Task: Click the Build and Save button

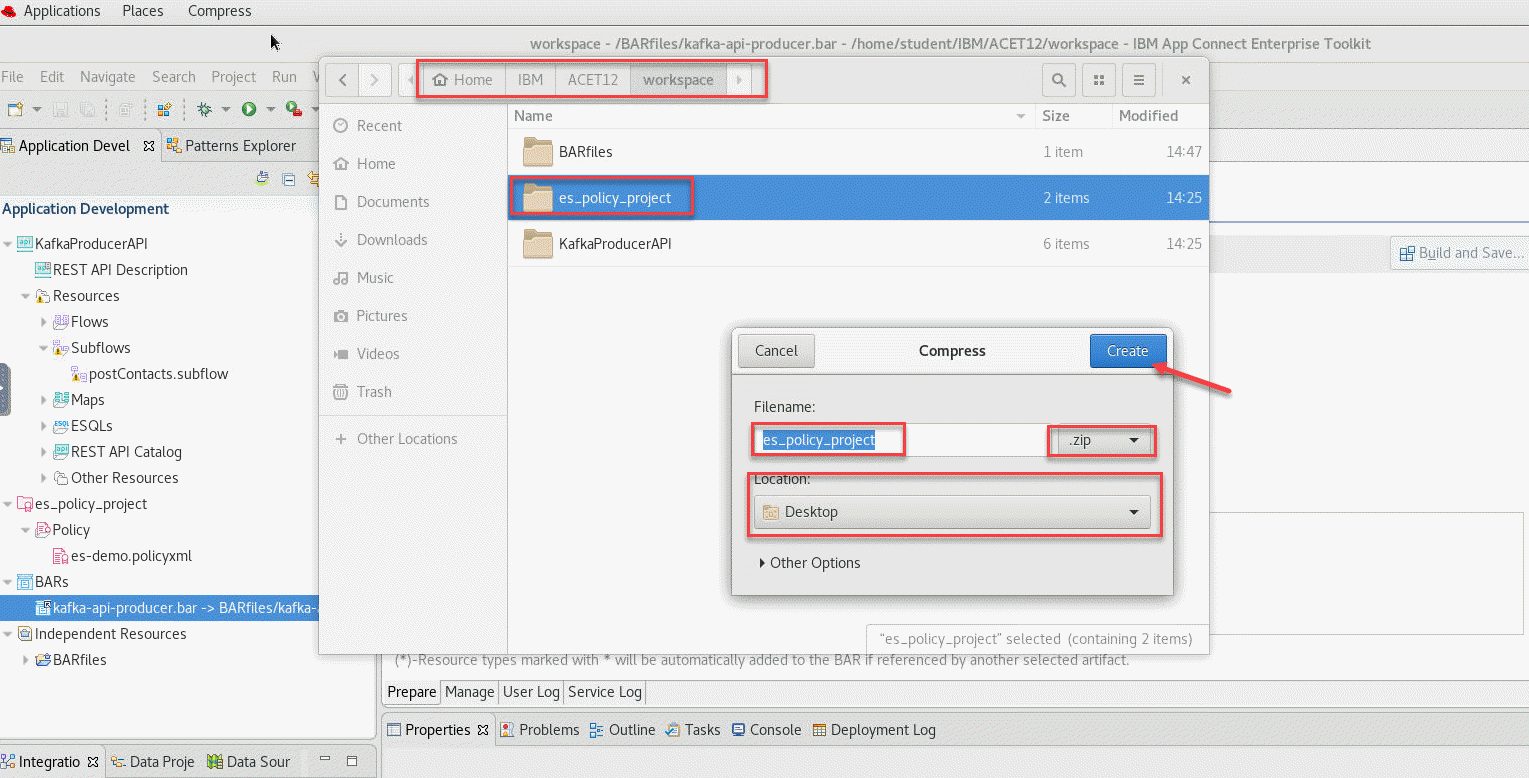Action: pos(1461,253)
